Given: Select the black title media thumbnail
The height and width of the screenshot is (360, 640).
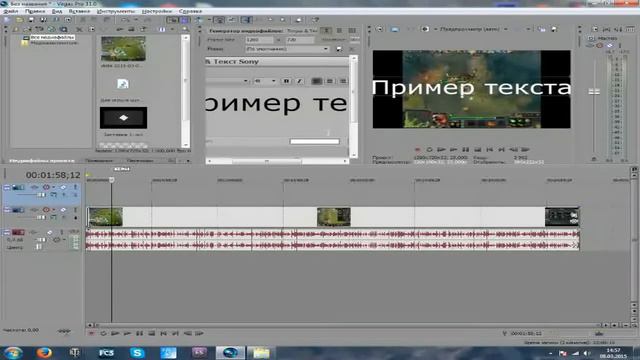Looking at the screenshot, I should point(123,118).
